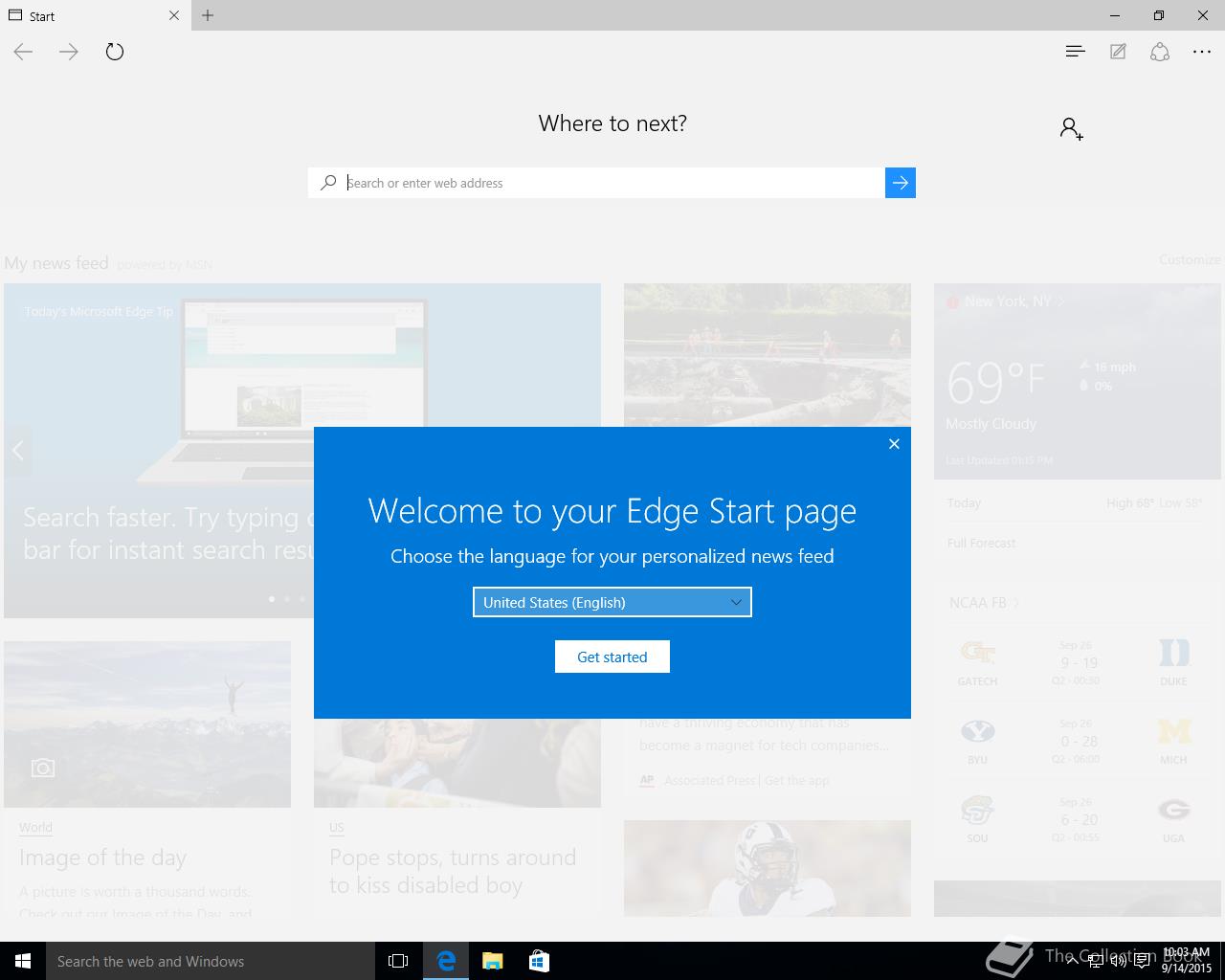
Task: Open File Explorer from taskbar
Action: coord(492,961)
